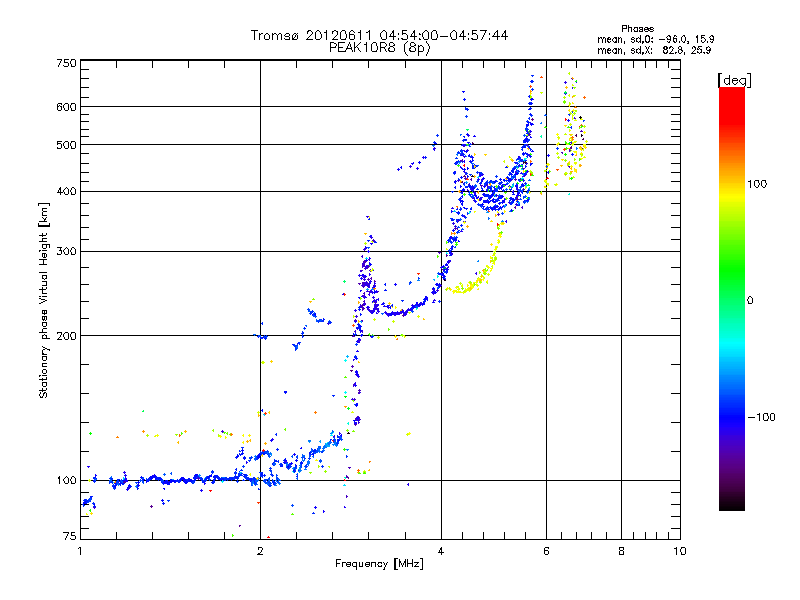Click the x-axis '10' tick label
The height and width of the screenshot is (600, 800).
click(680, 551)
